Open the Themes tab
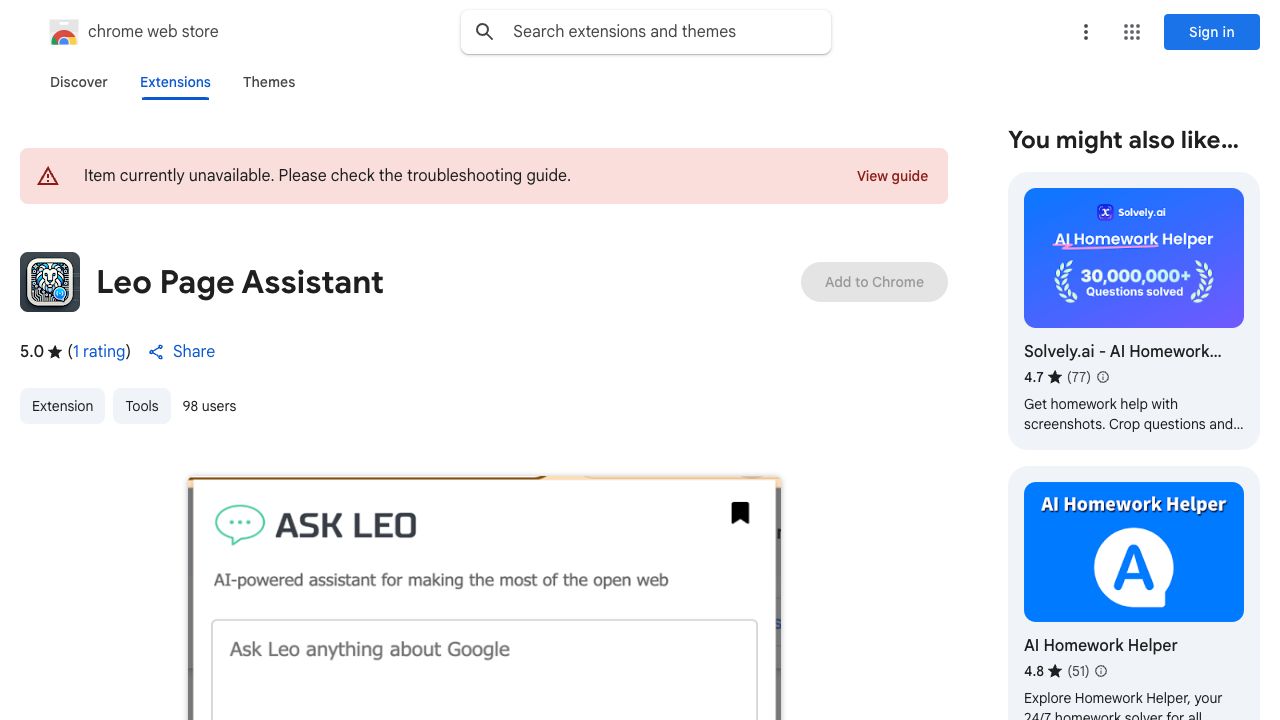This screenshot has width=1280, height=720. click(x=269, y=82)
